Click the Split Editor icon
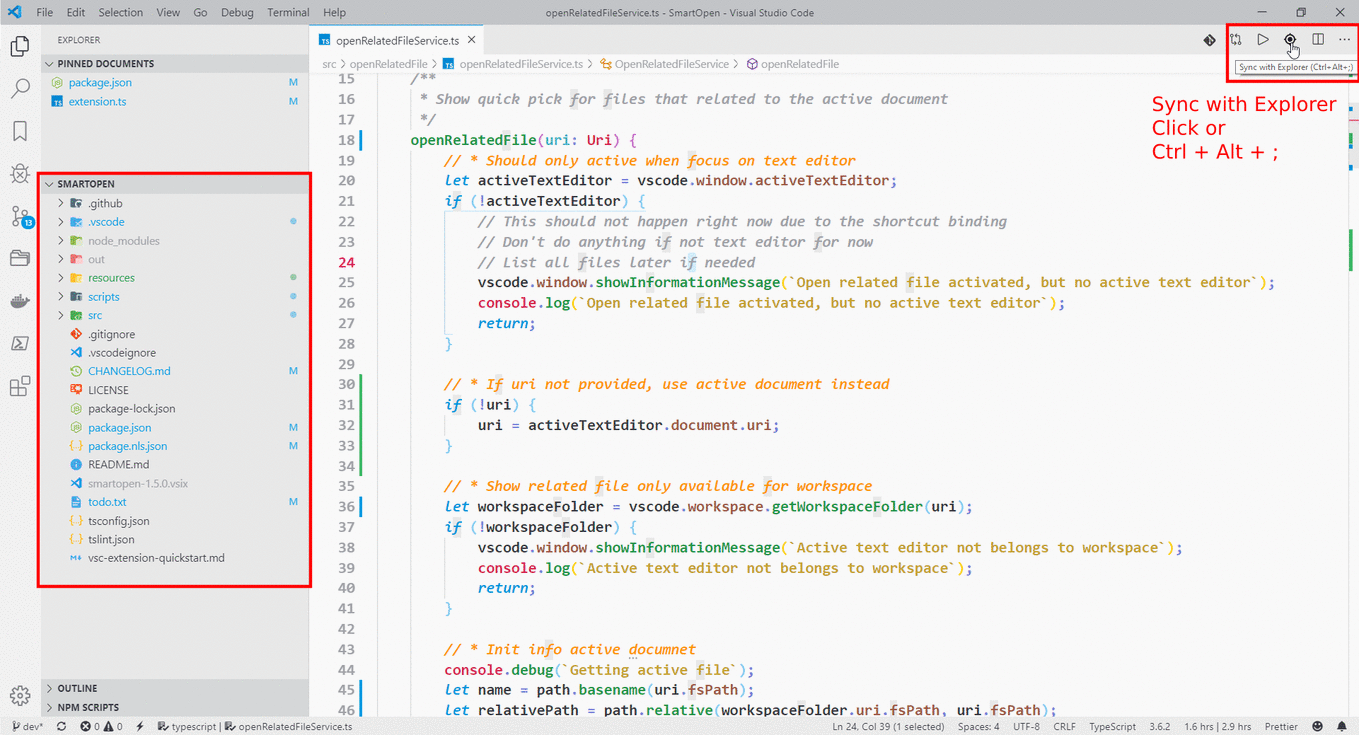The height and width of the screenshot is (735, 1359). [1318, 40]
